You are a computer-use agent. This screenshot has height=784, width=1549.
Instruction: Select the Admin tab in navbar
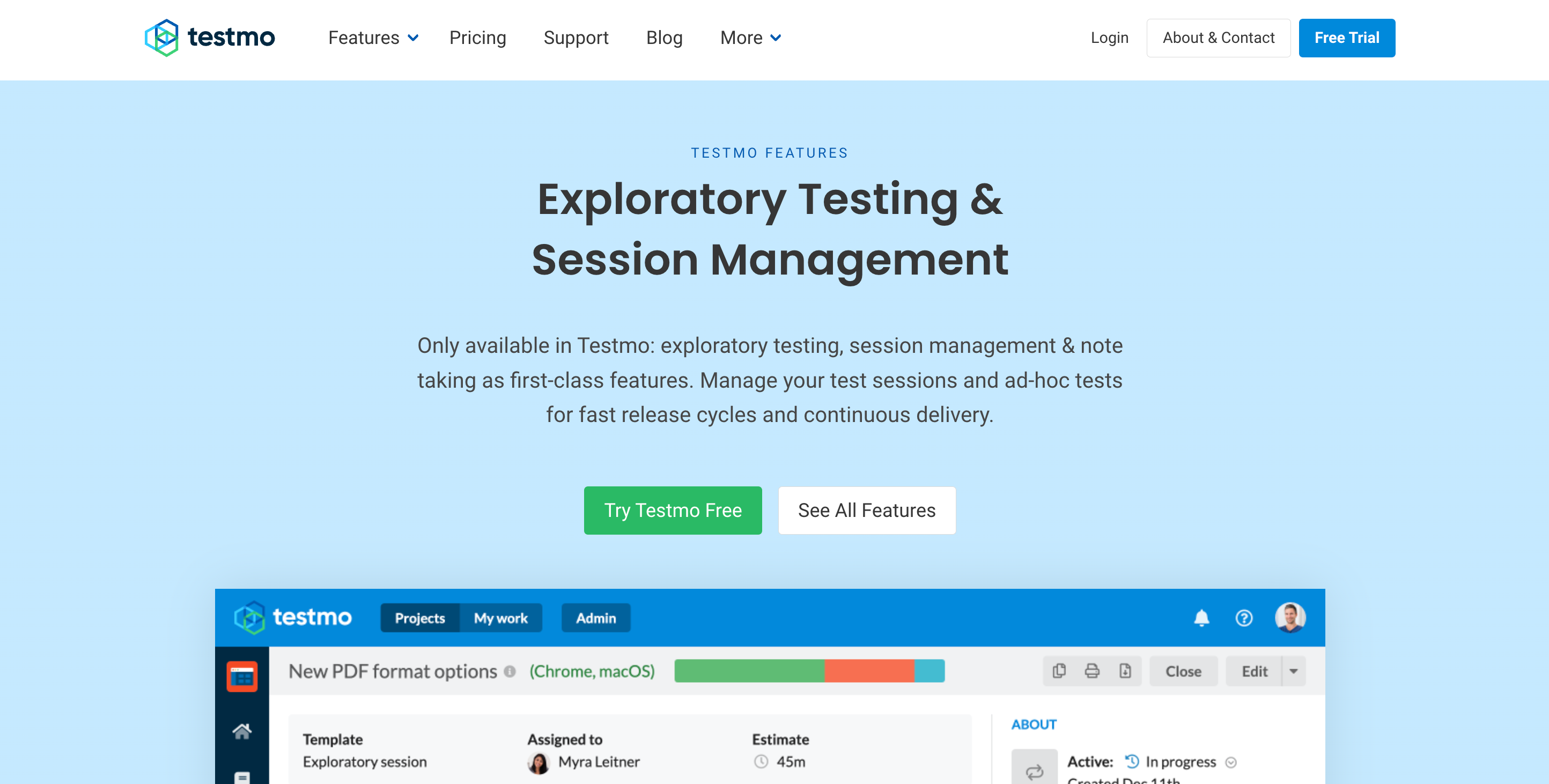tap(596, 618)
